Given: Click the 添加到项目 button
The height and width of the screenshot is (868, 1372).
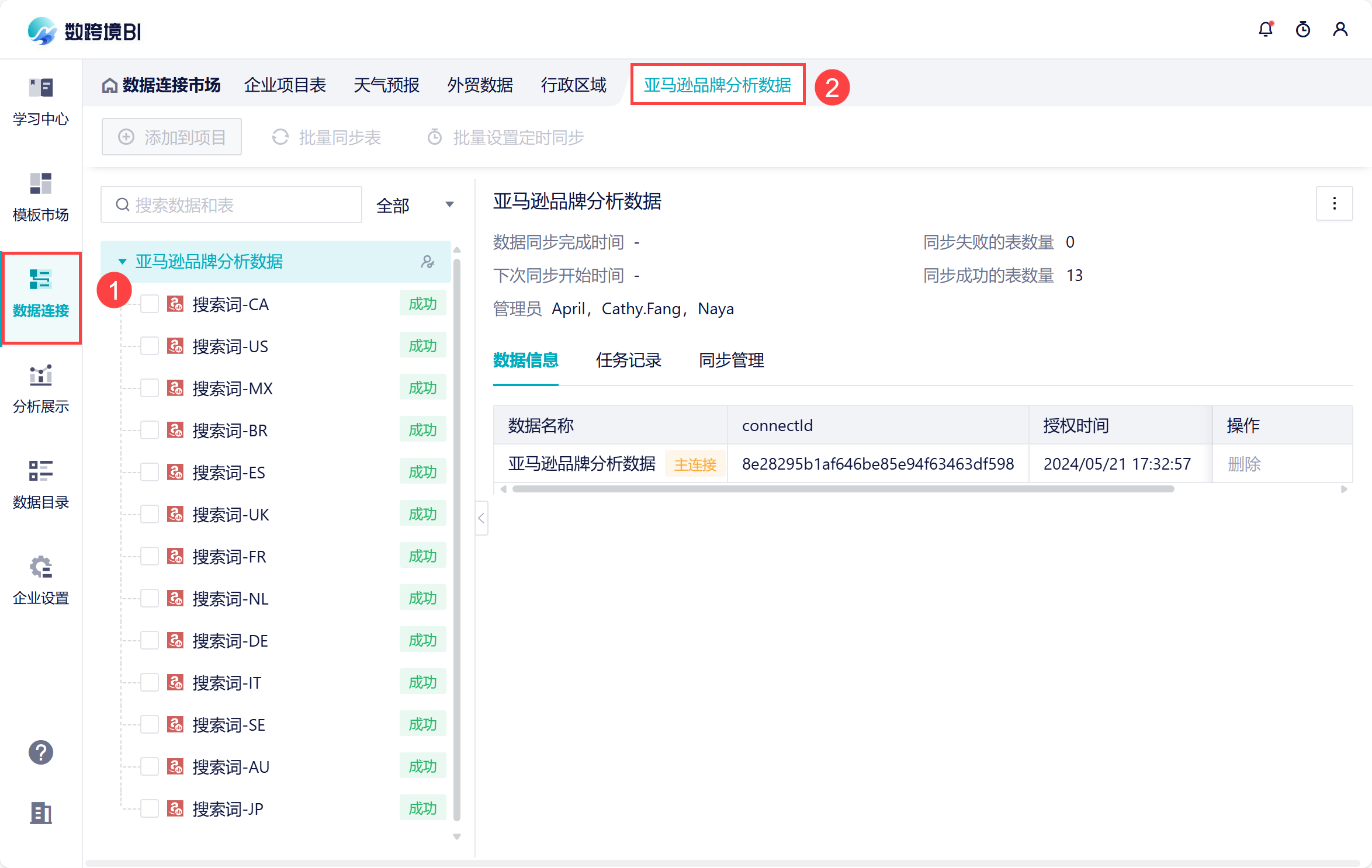Looking at the screenshot, I should coord(172,137).
